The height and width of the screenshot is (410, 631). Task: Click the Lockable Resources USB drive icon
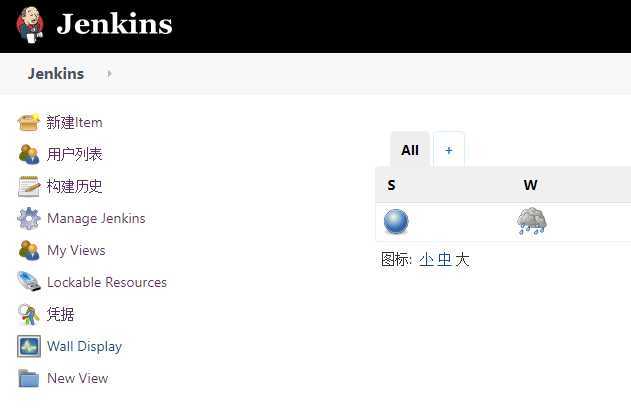pyautogui.click(x=29, y=282)
